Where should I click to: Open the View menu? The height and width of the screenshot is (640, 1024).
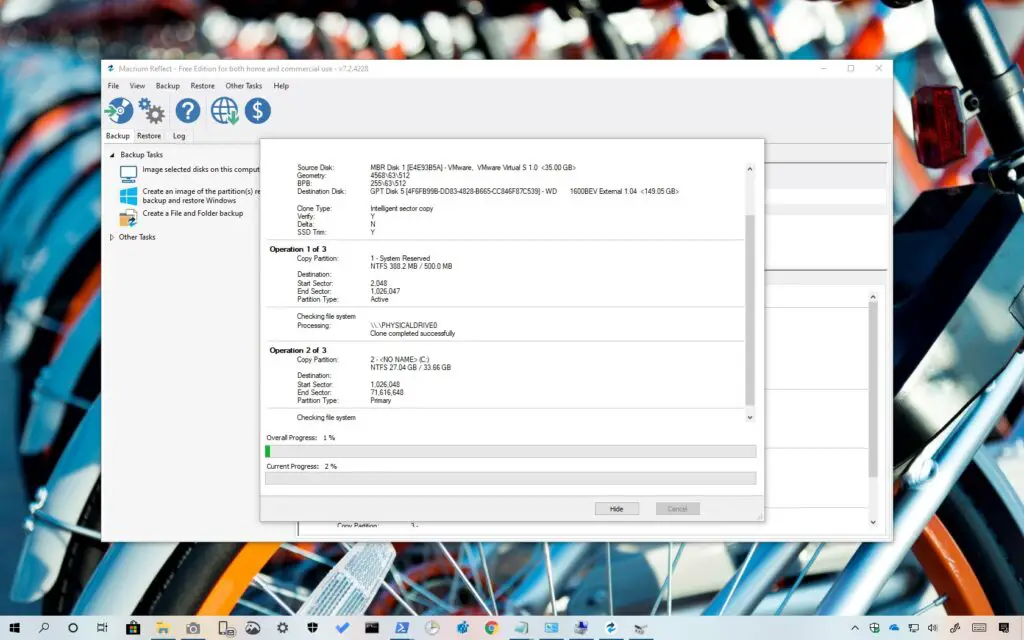pos(137,86)
